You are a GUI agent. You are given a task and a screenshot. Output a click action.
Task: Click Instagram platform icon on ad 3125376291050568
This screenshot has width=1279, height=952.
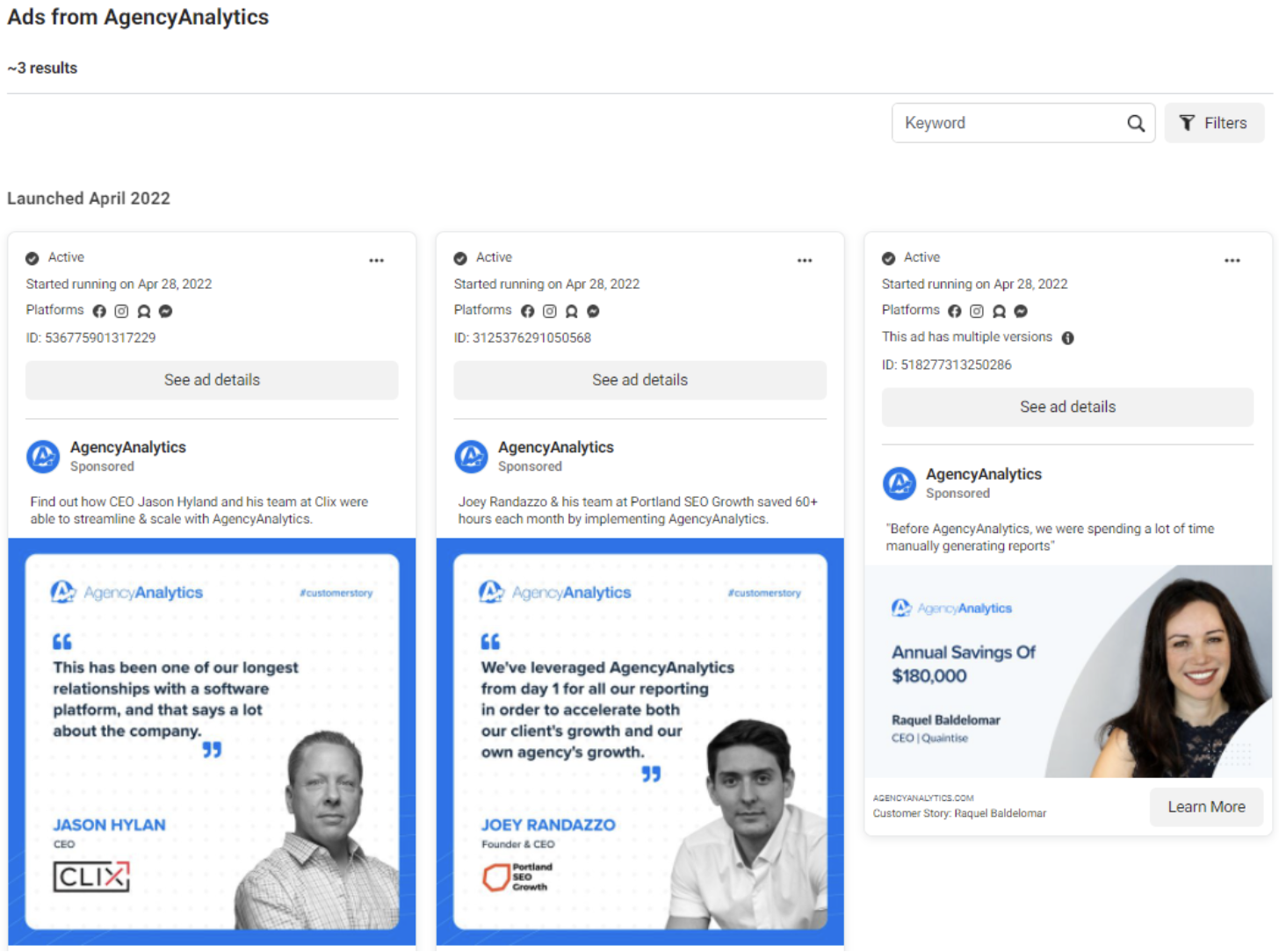point(550,311)
